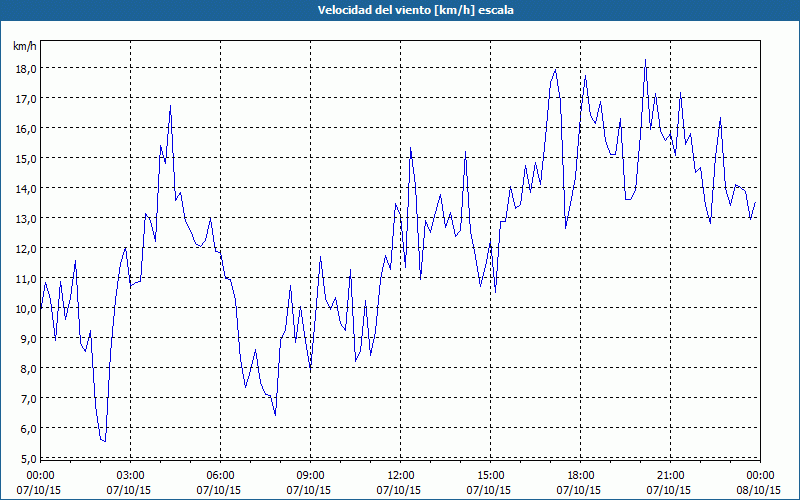Image resolution: width=800 pixels, height=500 pixels.
Task: Click the chart title 'Velocidad del viento [km/h] escala'
Action: coord(415,10)
